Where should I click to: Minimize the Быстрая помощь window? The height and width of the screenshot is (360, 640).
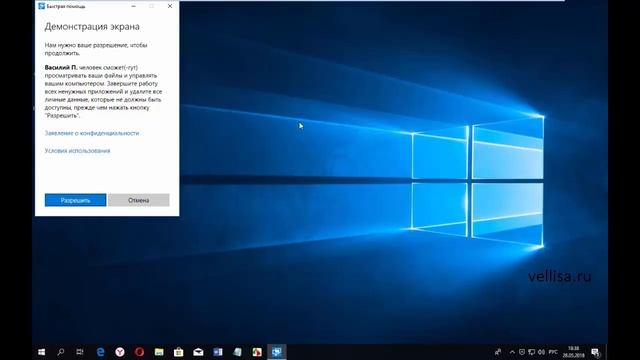[133, 6]
